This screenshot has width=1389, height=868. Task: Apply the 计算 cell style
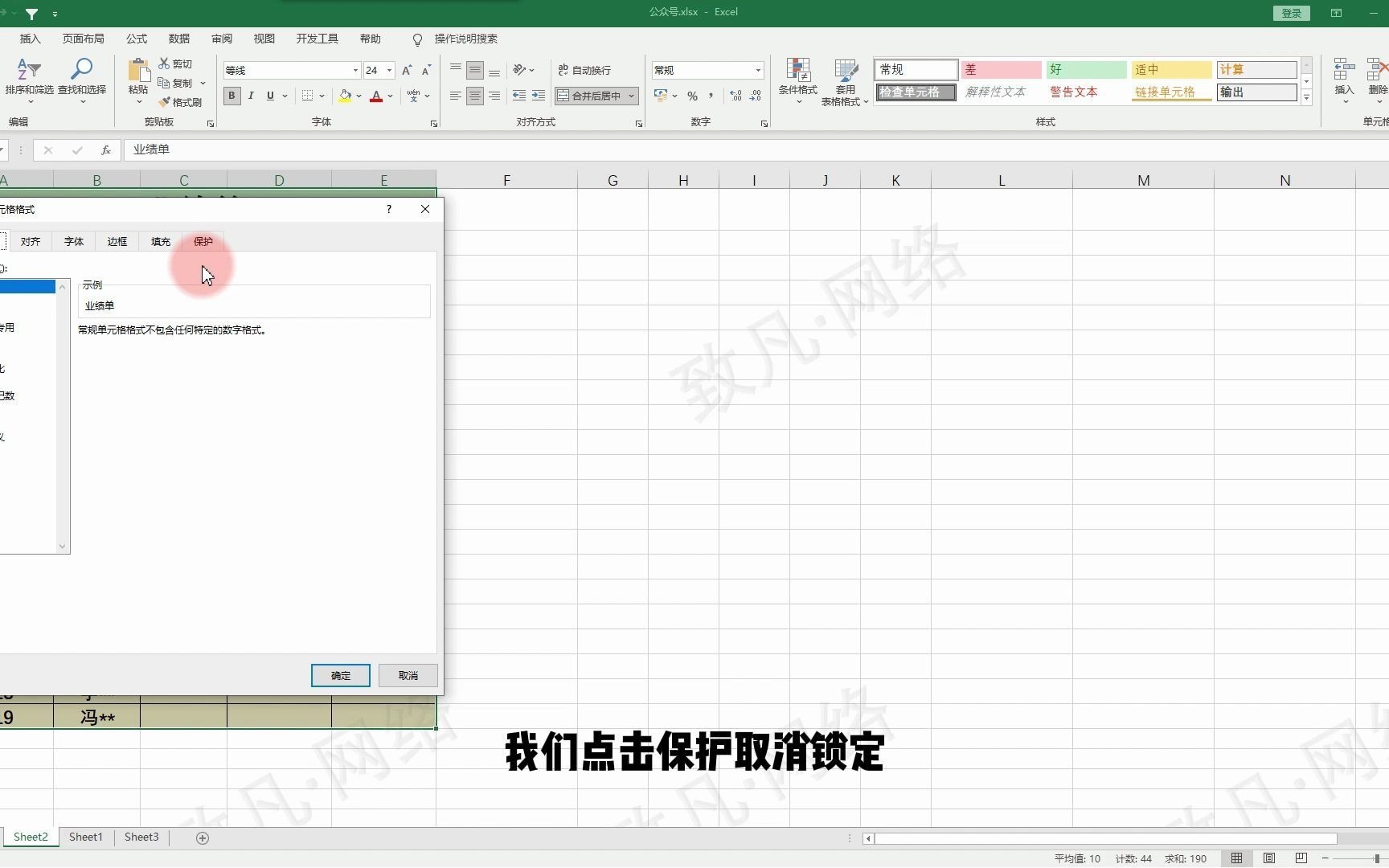(x=1256, y=70)
